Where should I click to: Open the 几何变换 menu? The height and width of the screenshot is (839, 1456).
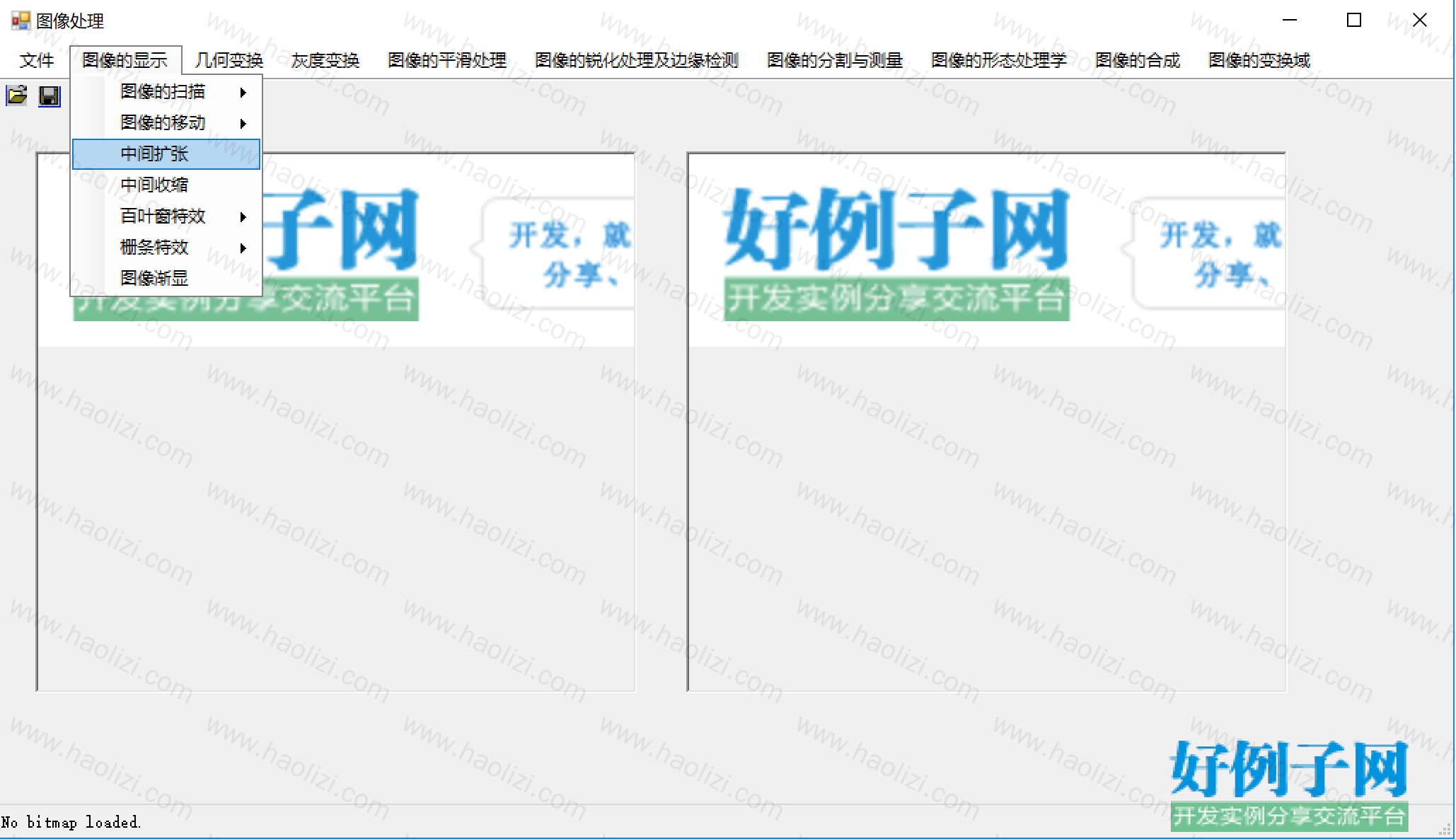pos(229,61)
